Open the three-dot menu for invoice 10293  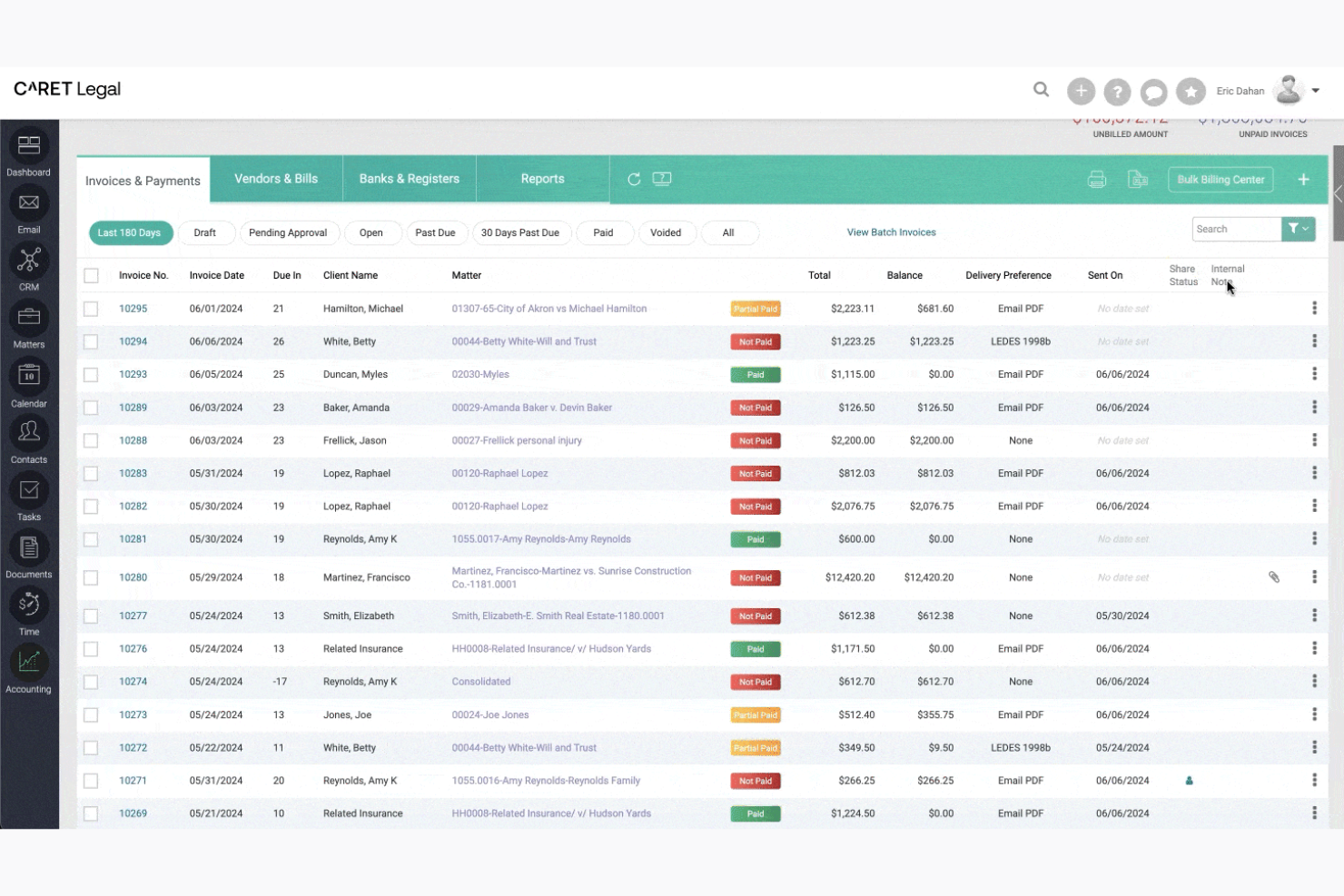tap(1314, 374)
